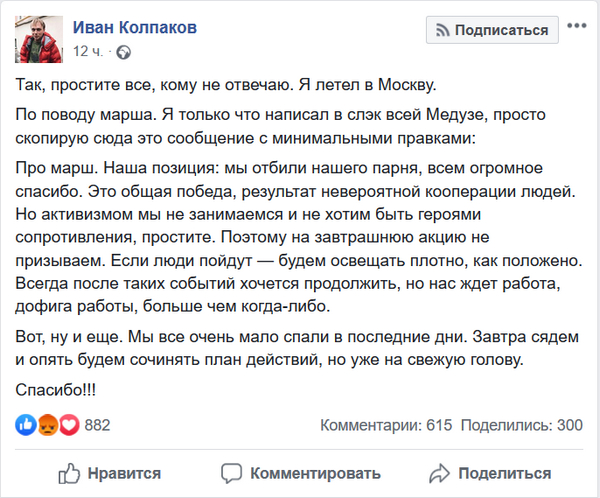Click the thumbs-up icon beside Нравится
600x498 pixels.
[x=71, y=473]
